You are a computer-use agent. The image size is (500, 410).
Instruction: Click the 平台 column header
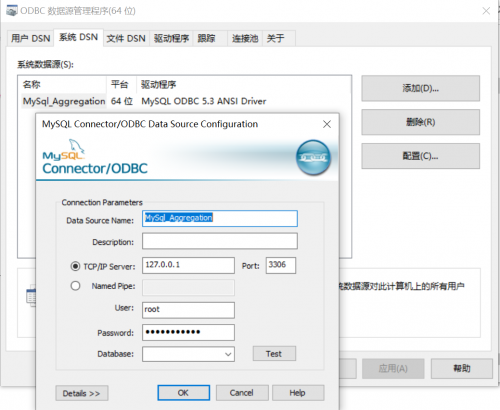[121, 85]
